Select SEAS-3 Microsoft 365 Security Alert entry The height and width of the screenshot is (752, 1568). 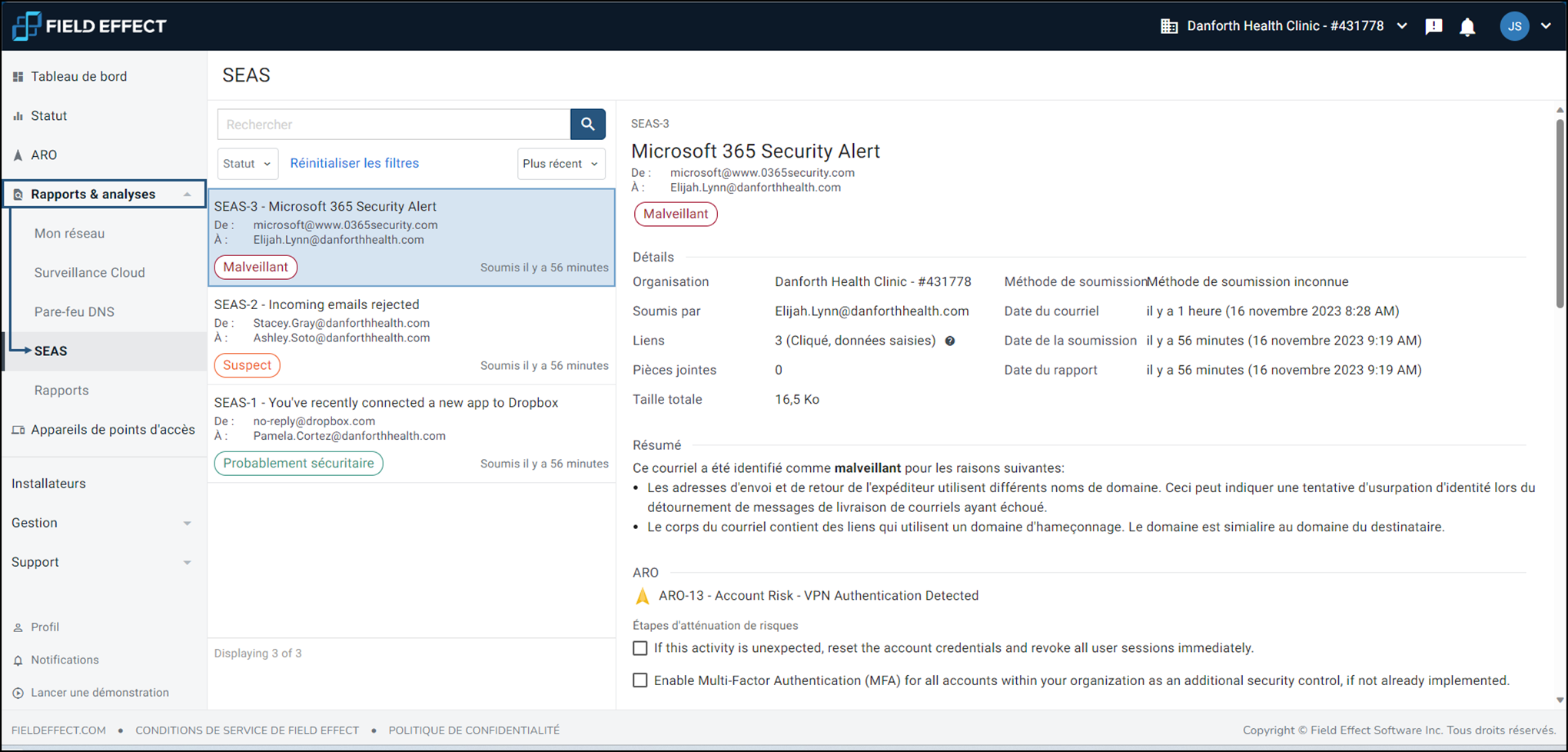pos(411,238)
